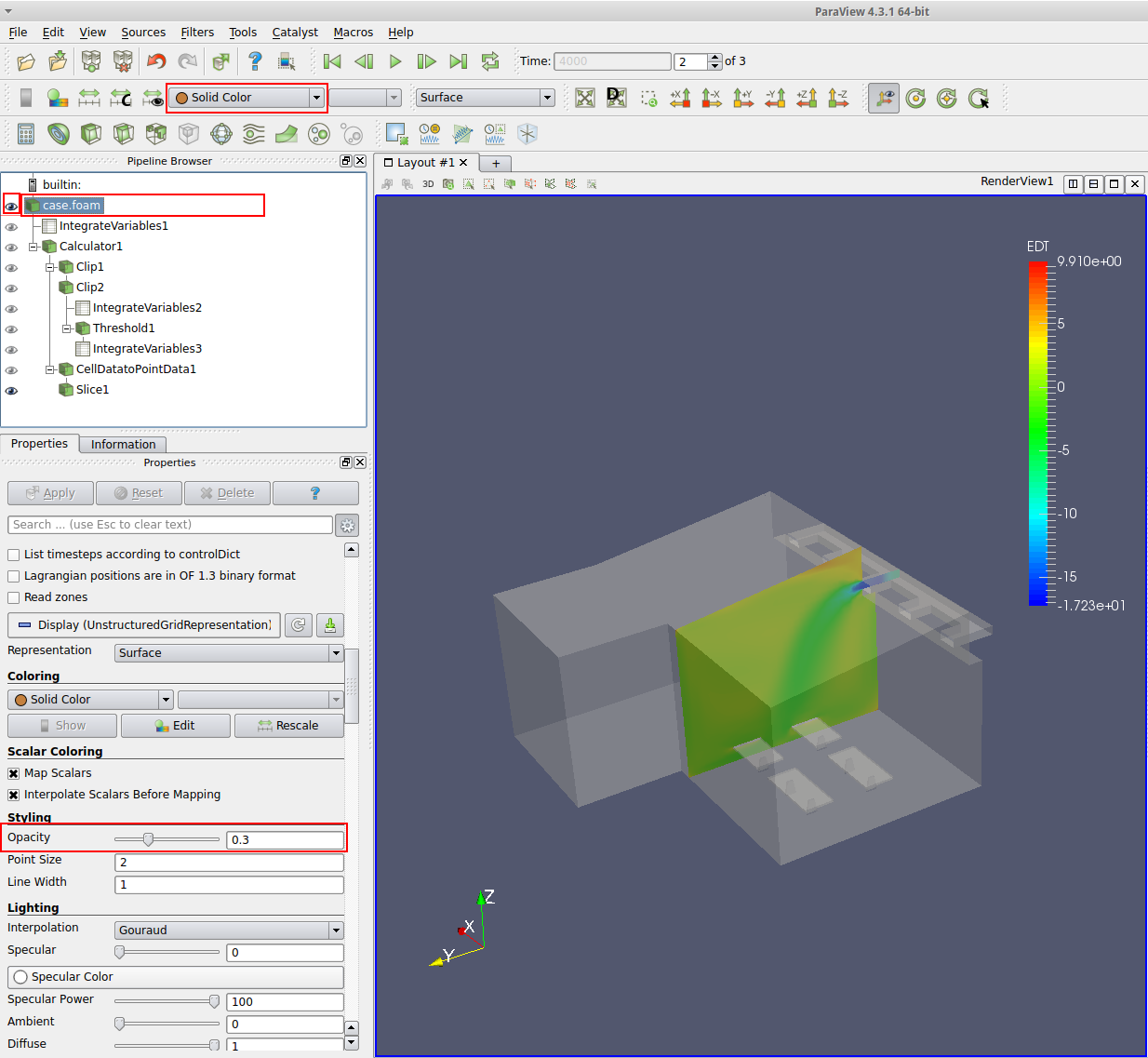
Task: Click the Undo arrow icon
Action: click(156, 61)
